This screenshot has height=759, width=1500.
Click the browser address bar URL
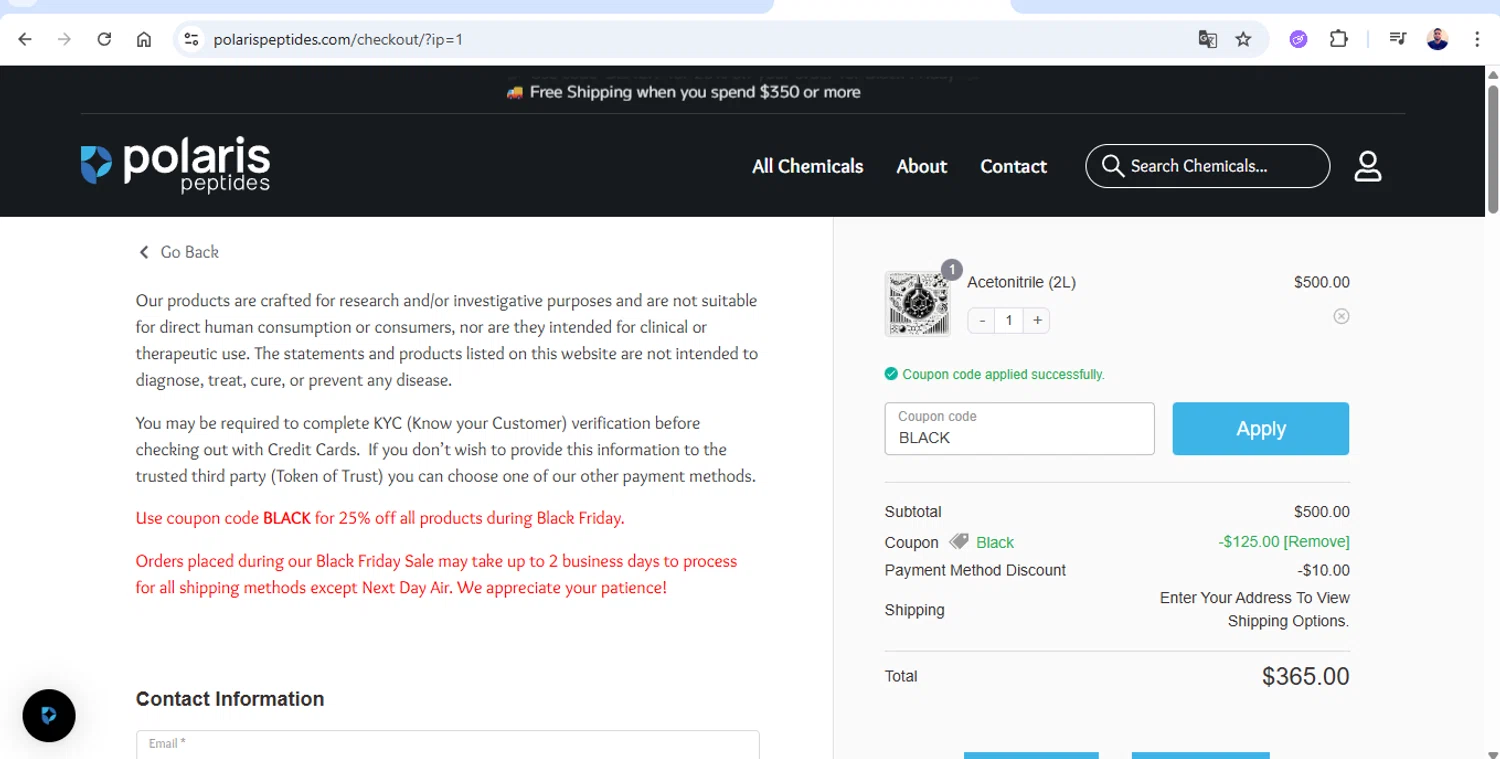338,39
